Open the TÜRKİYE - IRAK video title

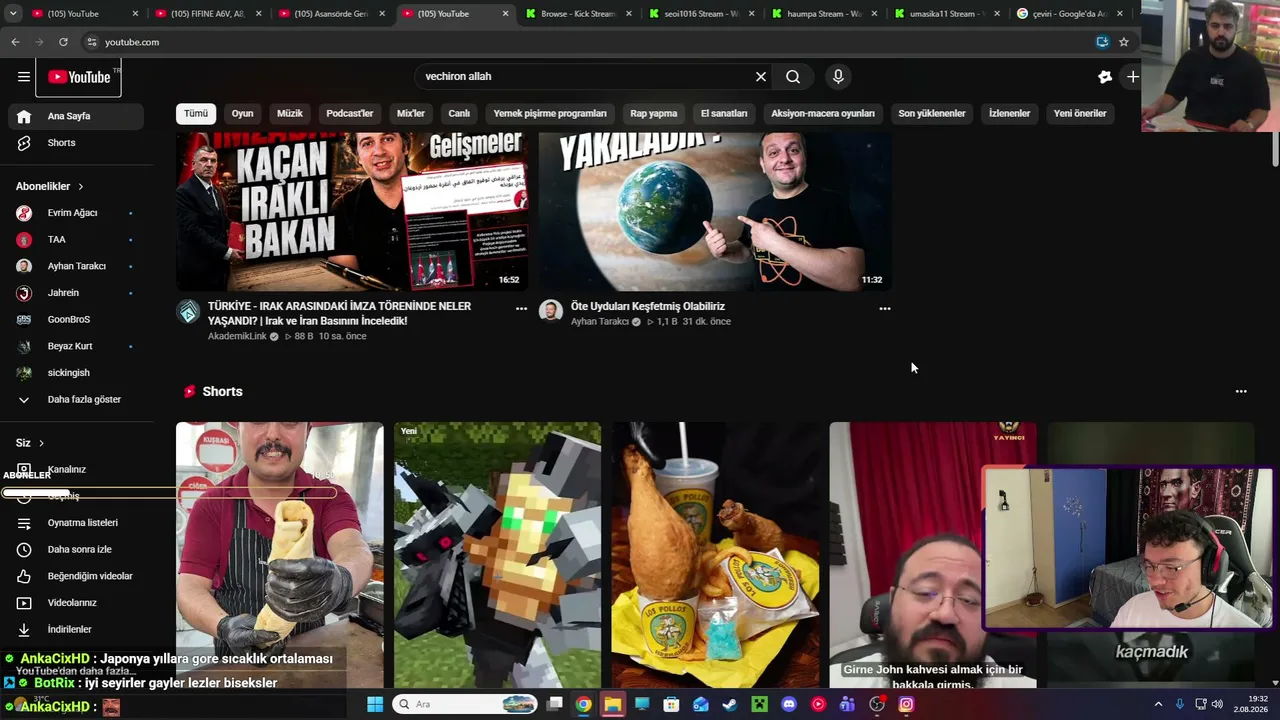coord(340,314)
